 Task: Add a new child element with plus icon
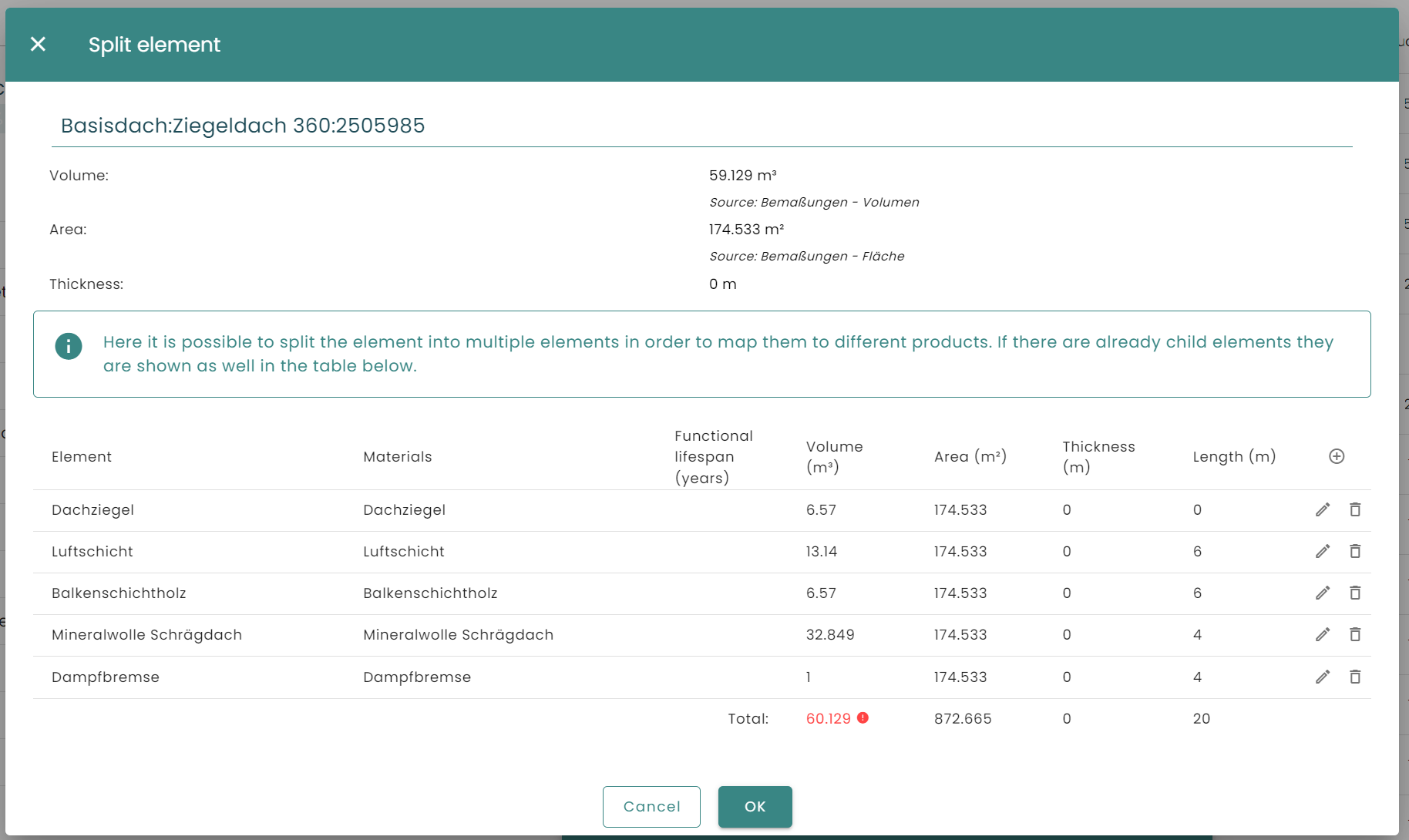coord(1337,456)
